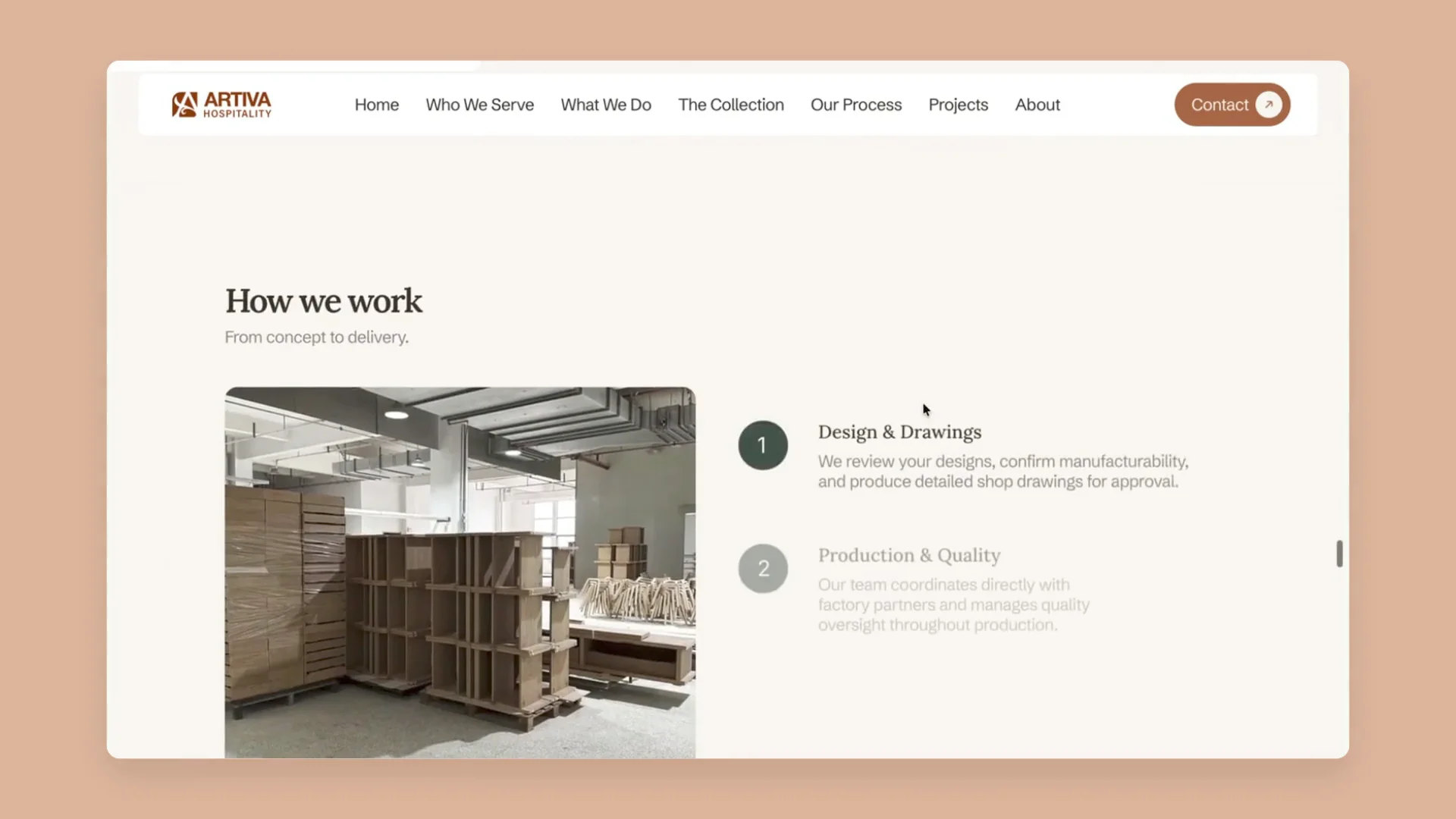Navigate to What We Do

606,105
